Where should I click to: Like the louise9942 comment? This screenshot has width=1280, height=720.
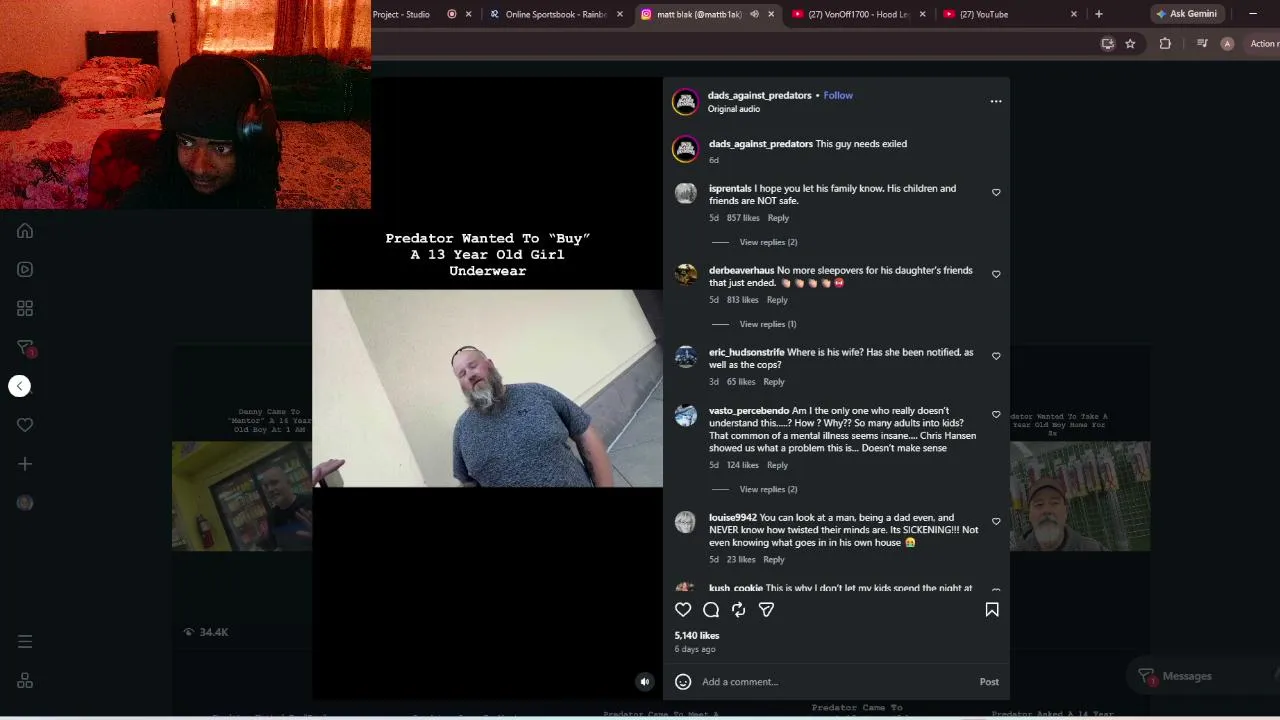pos(996,521)
